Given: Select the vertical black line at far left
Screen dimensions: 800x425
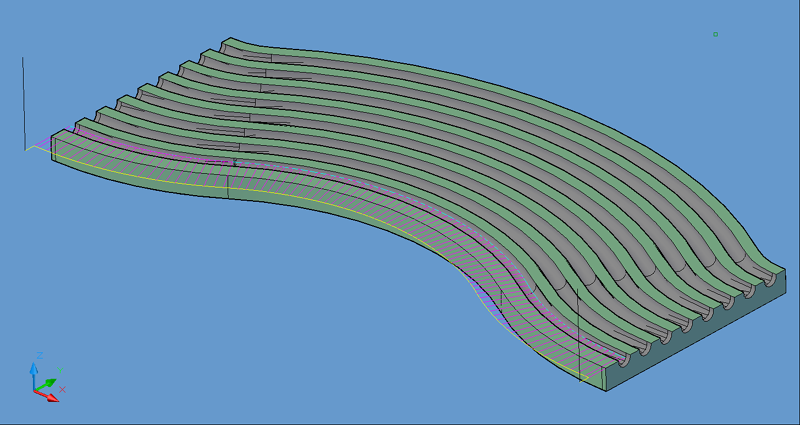Looking at the screenshot, I should coord(23,100).
